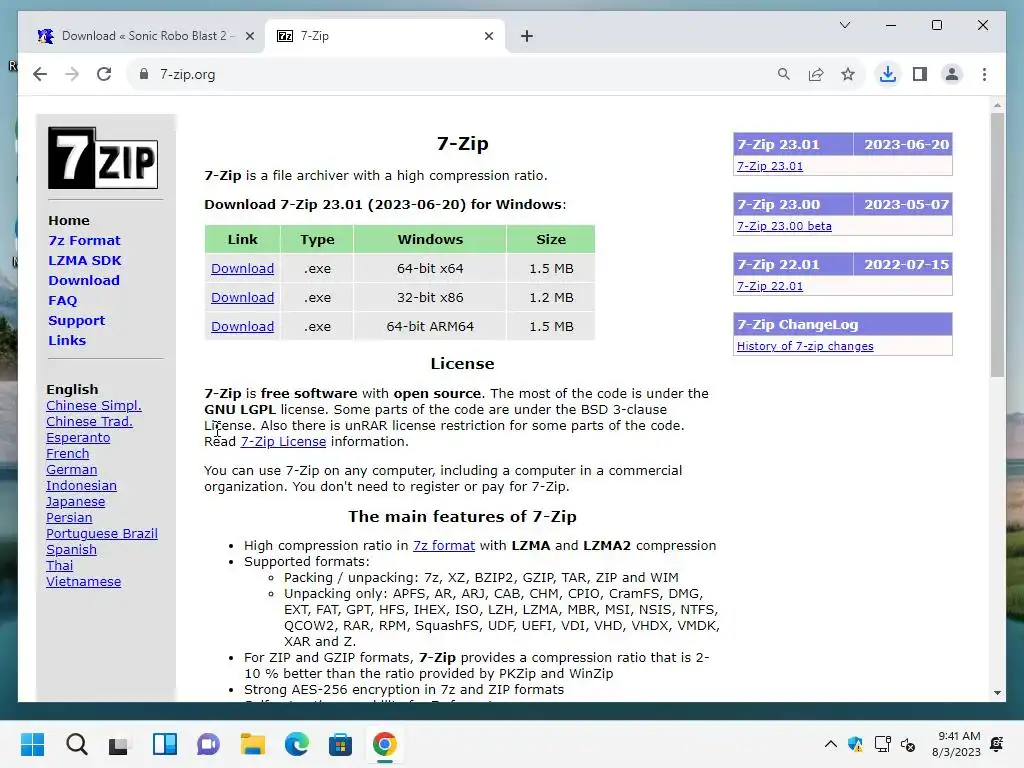Open File Explorer from taskbar
The width and height of the screenshot is (1024, 768).
click(x=252, y=744)
